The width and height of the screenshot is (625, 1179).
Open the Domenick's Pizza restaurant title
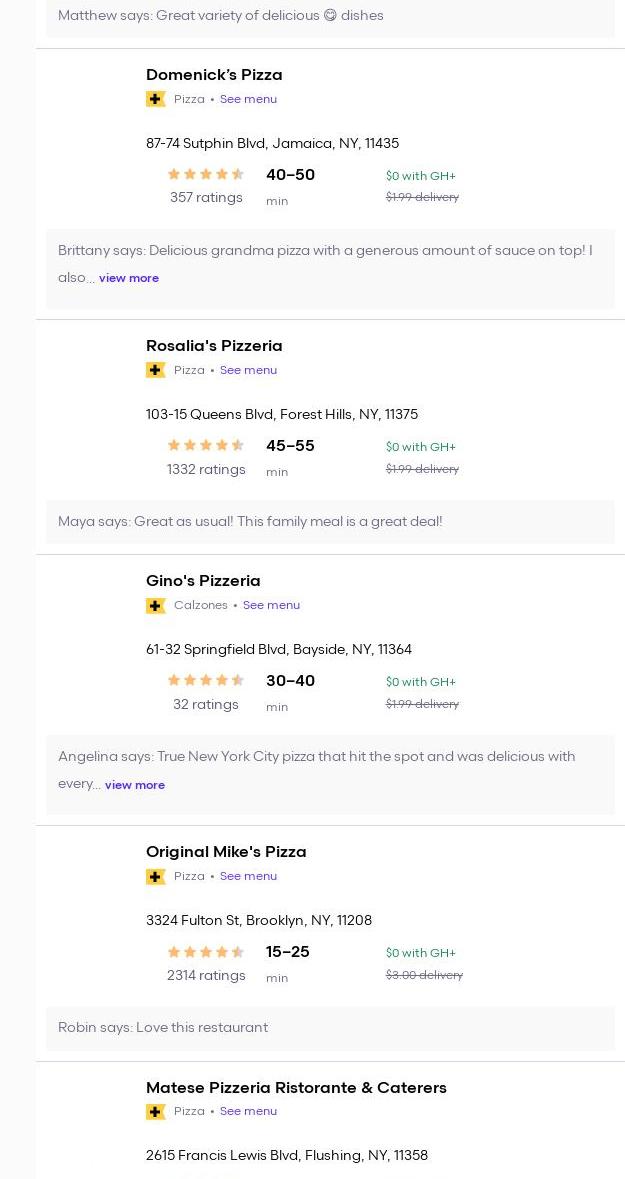tap(214, 75)
